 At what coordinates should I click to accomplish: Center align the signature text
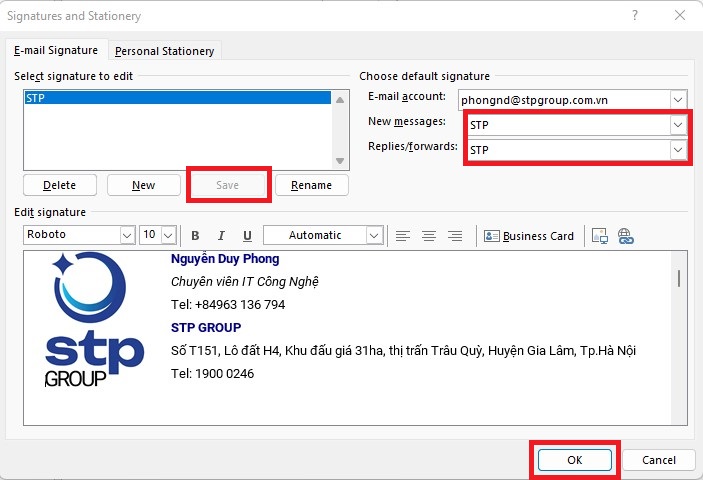[x=429, y=236]
